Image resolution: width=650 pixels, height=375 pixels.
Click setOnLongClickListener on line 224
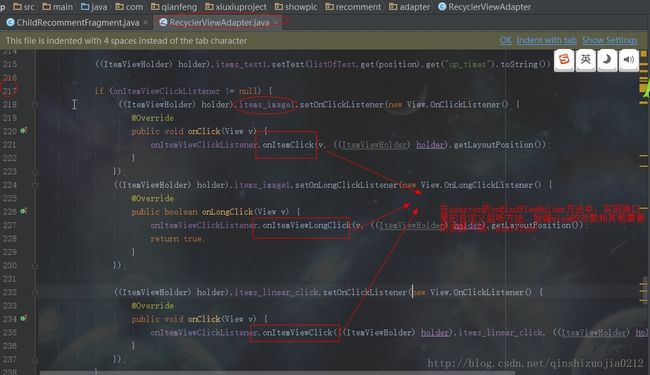[x=346, y=185]
